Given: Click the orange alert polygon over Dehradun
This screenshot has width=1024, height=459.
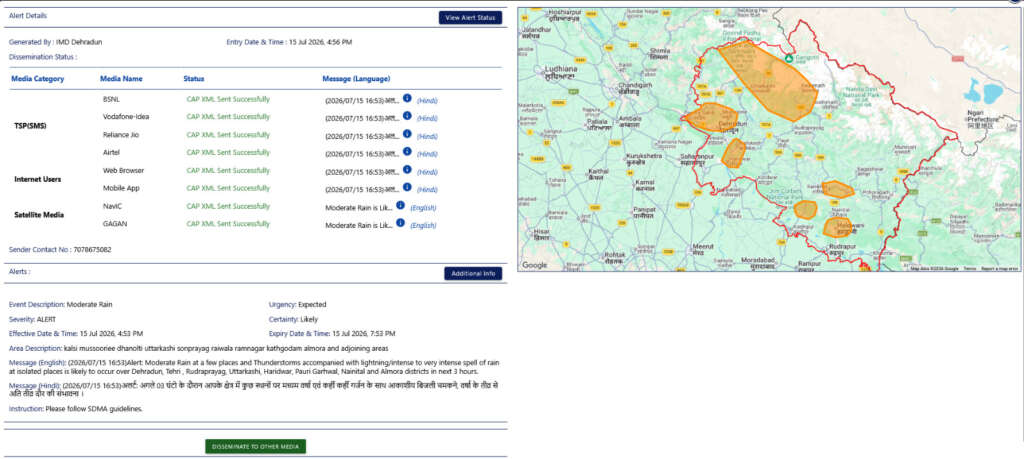Looking at the screenshot, I should (x=712, y=118).
